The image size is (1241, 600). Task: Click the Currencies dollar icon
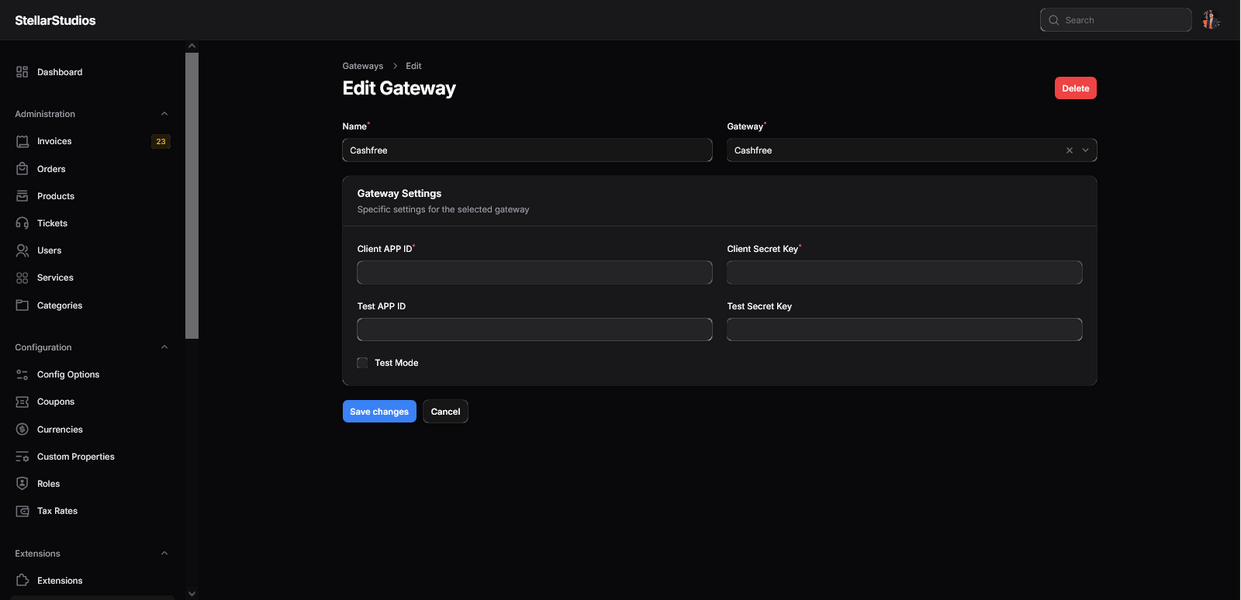pyautogui.click(x=22, y=429)
